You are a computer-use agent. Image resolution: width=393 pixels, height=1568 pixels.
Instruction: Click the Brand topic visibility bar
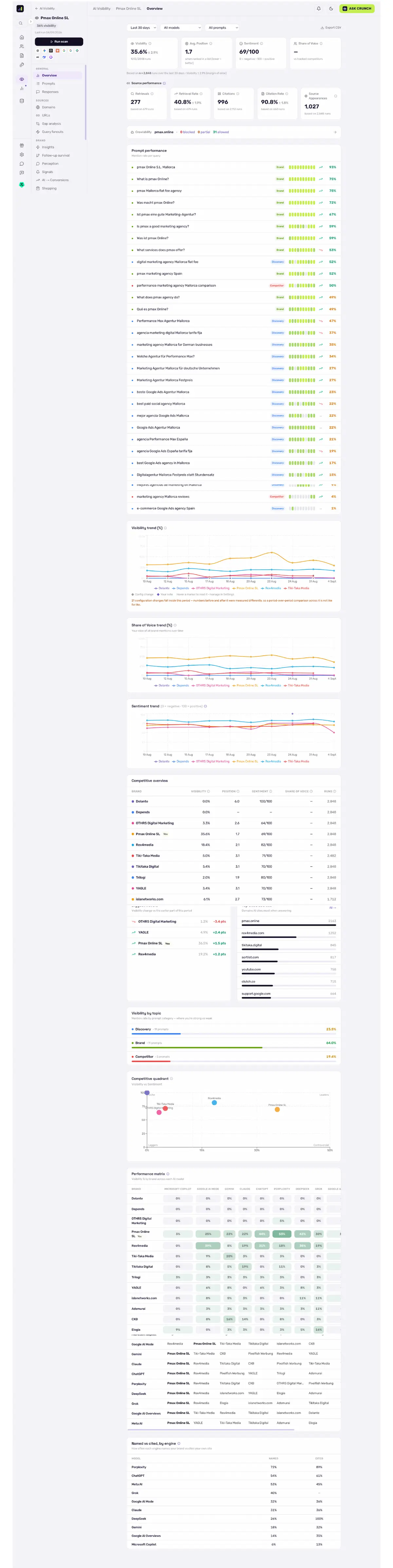[x=234, y=1048]
